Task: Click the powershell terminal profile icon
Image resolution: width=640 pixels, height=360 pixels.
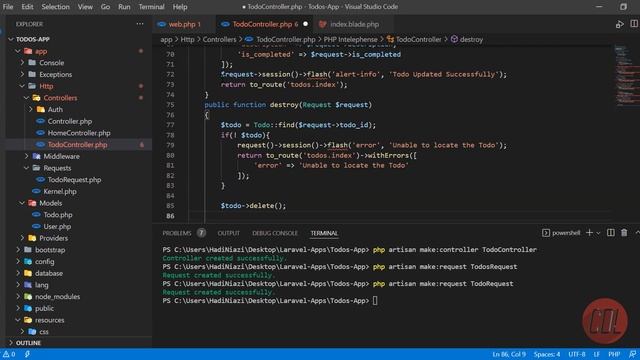Action: point(546,233)
